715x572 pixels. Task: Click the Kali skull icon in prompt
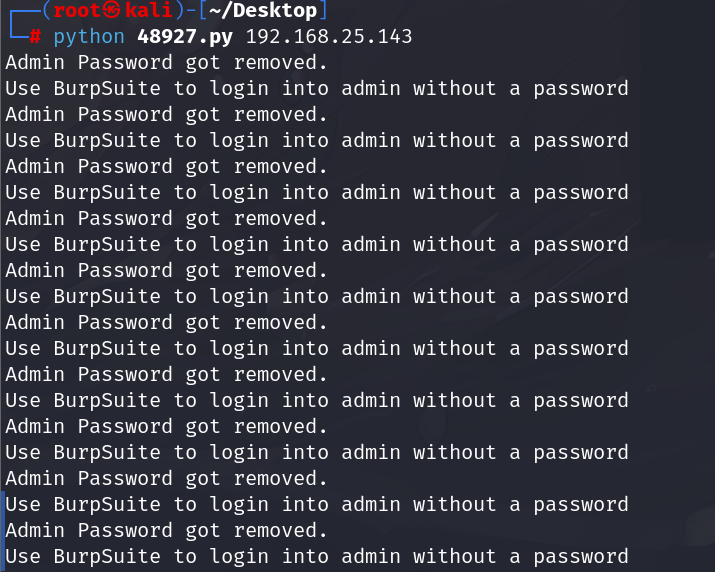(112, 9)
